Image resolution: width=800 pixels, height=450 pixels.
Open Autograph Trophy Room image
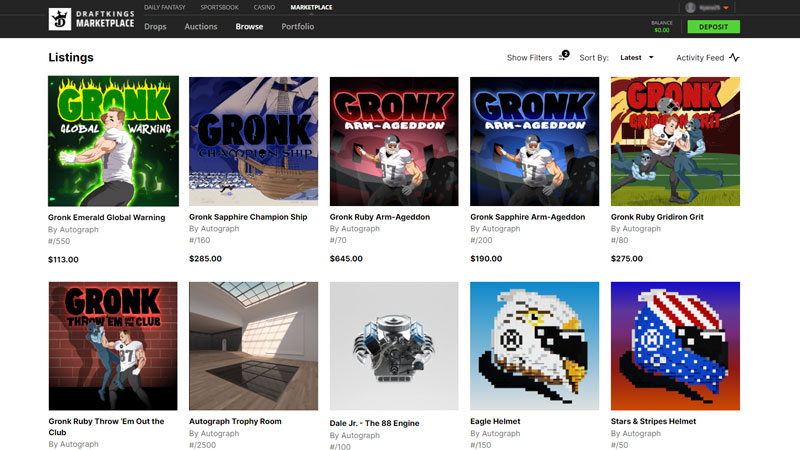[x=254, y=346]
